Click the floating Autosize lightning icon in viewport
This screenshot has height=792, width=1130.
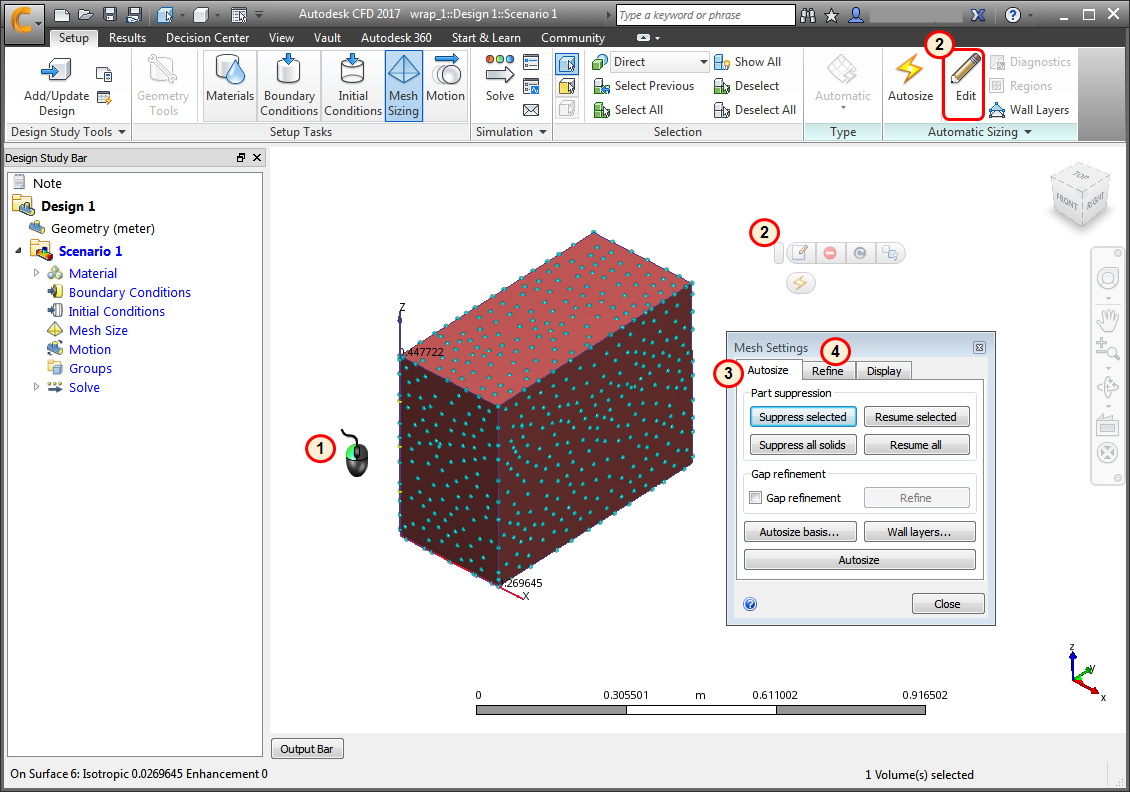pyautogui.click(x=799, y=284)
